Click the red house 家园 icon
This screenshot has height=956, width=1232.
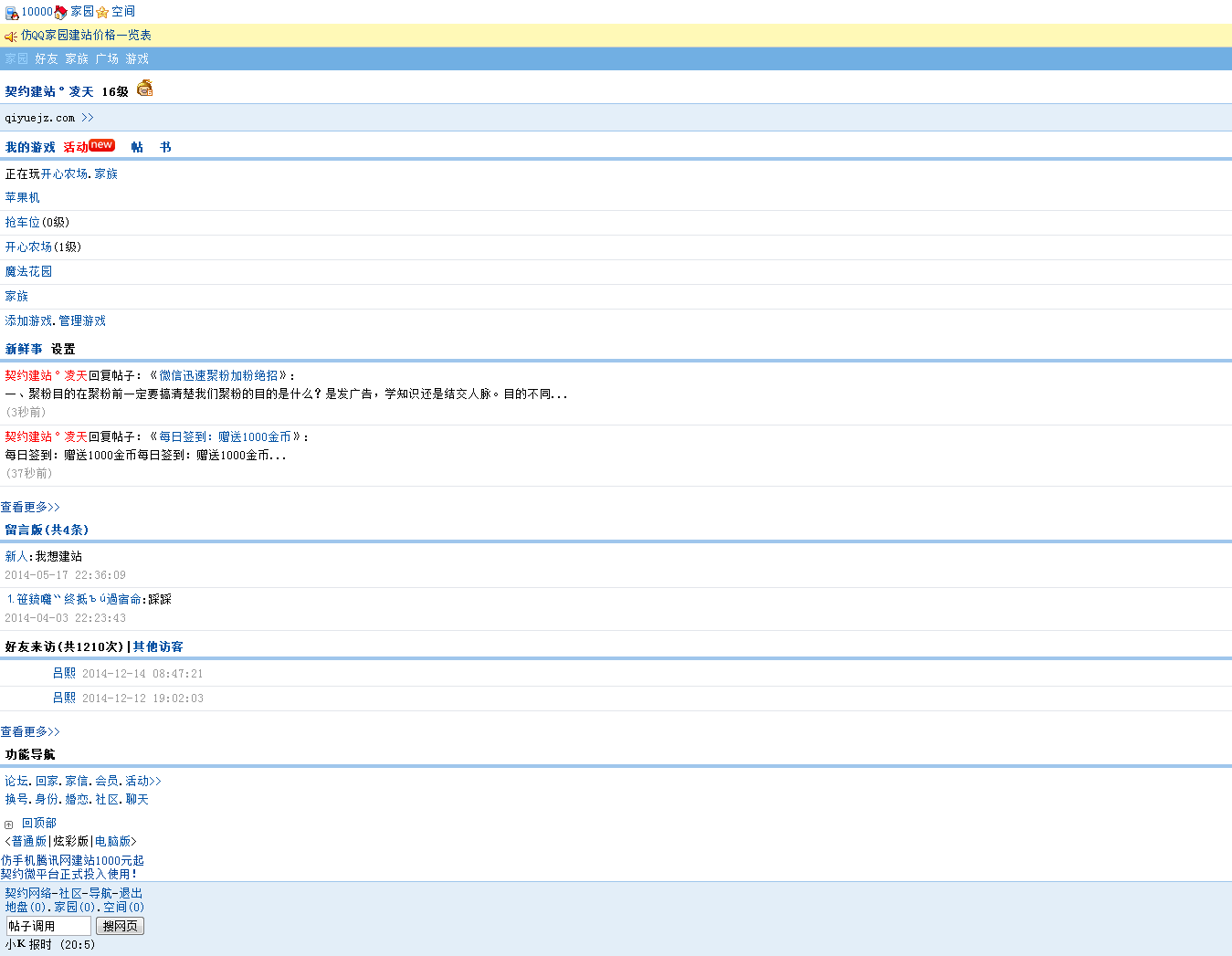(61, 12)
